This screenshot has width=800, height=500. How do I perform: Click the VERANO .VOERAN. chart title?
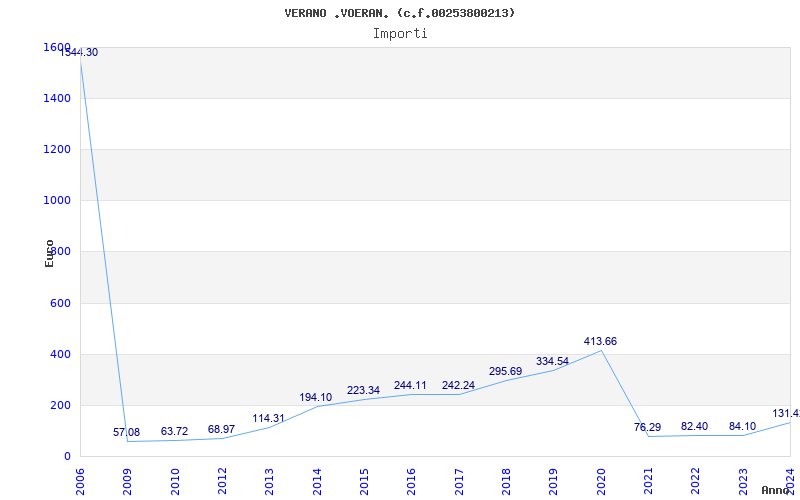pyautogui.click(x=400, y=13)
